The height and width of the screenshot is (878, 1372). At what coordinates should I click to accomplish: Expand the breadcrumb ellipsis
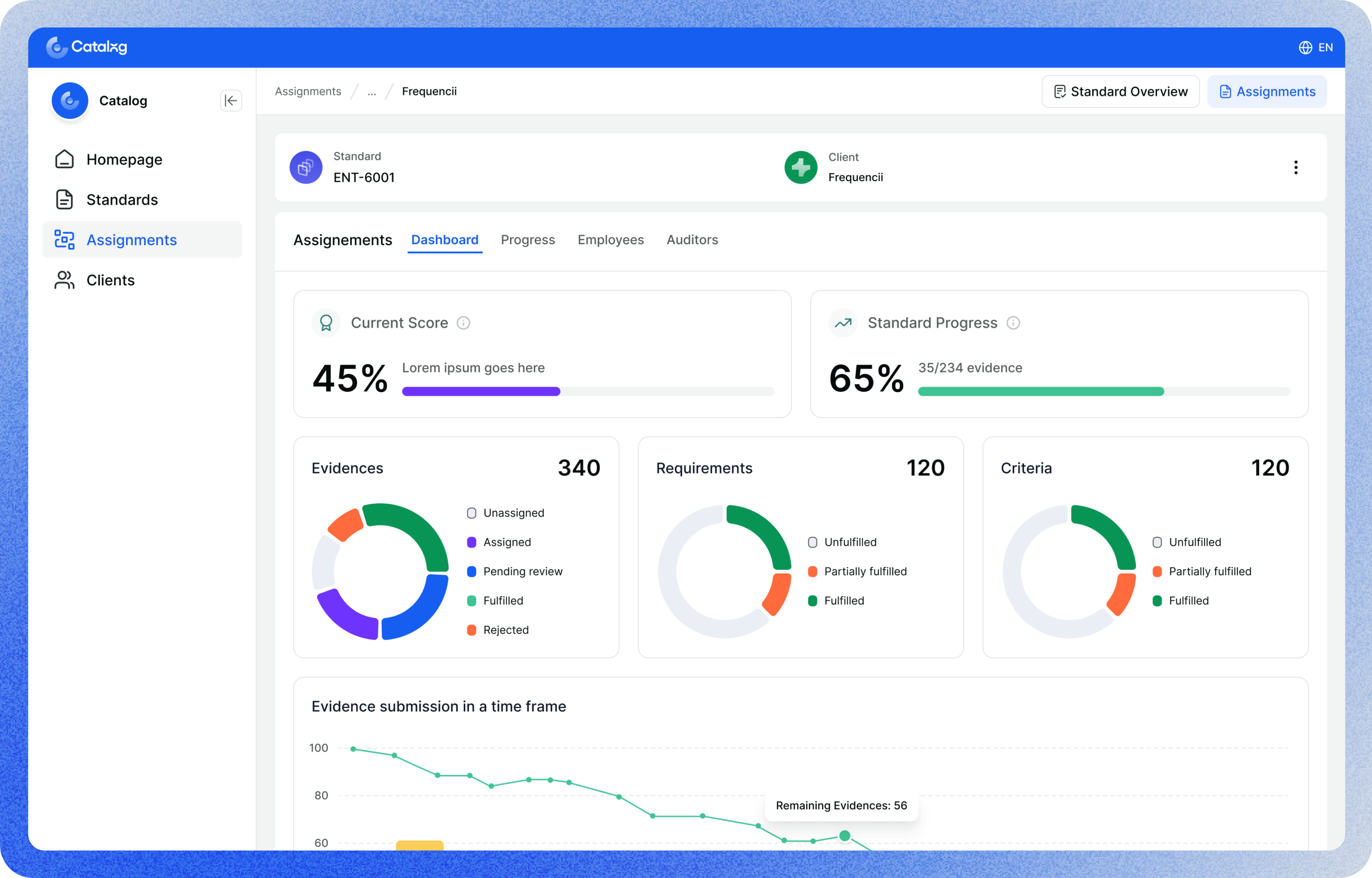click(x=371, y=92)
